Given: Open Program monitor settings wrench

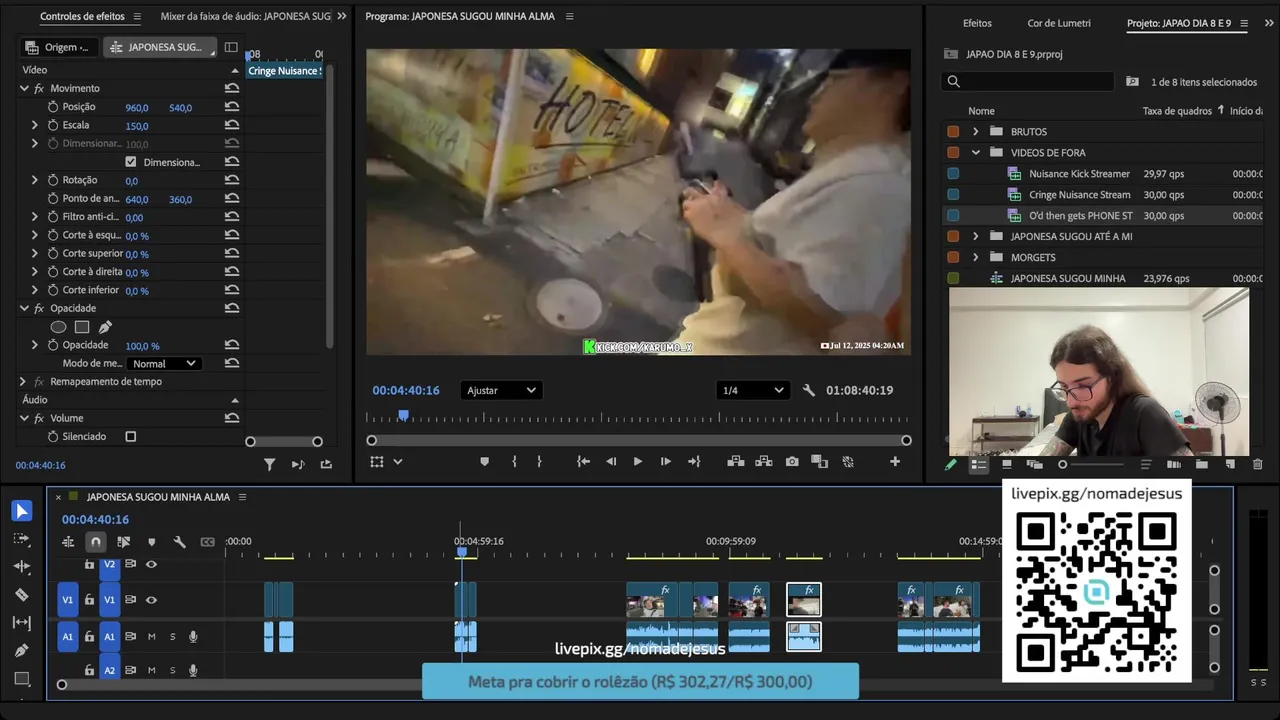Looking at the screenshot, I should click(x=809, y=390).
